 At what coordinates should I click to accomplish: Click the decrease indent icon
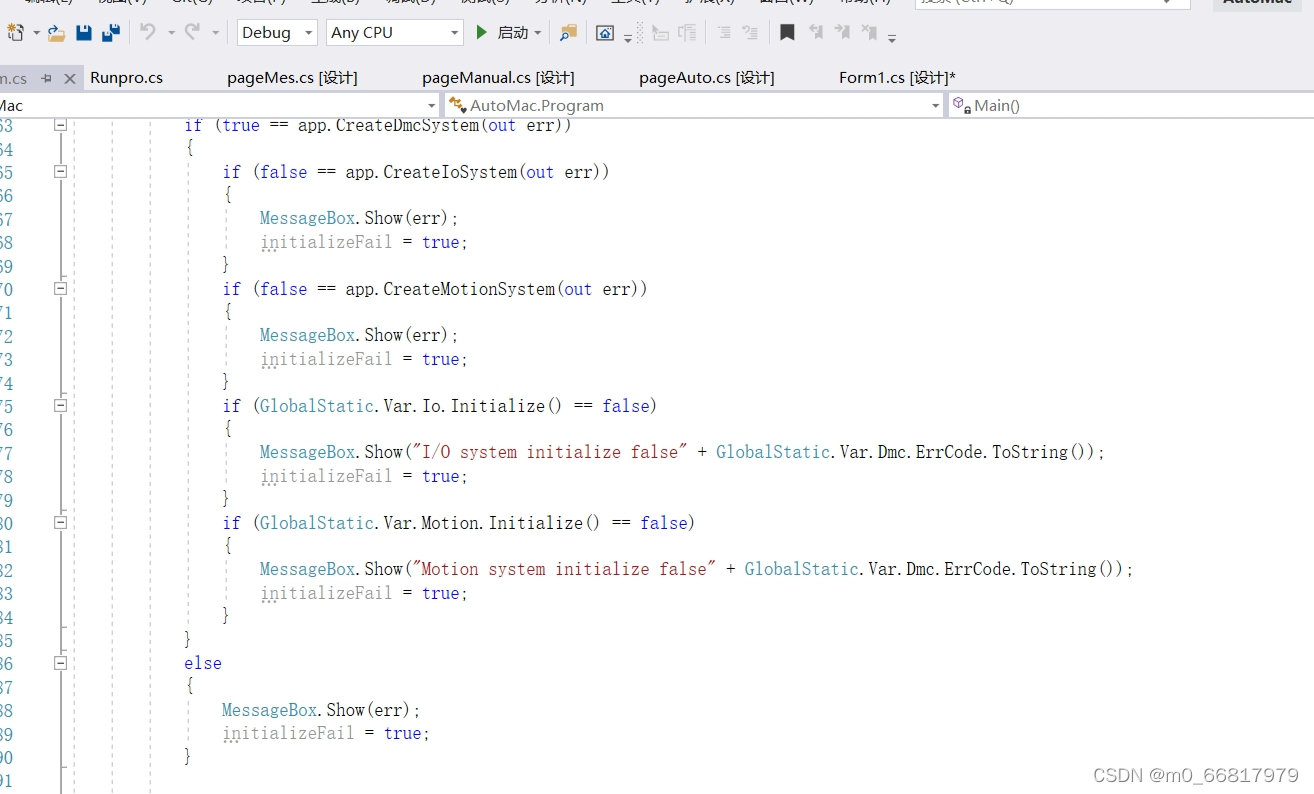pyautogui.click(x=660, y=33)
